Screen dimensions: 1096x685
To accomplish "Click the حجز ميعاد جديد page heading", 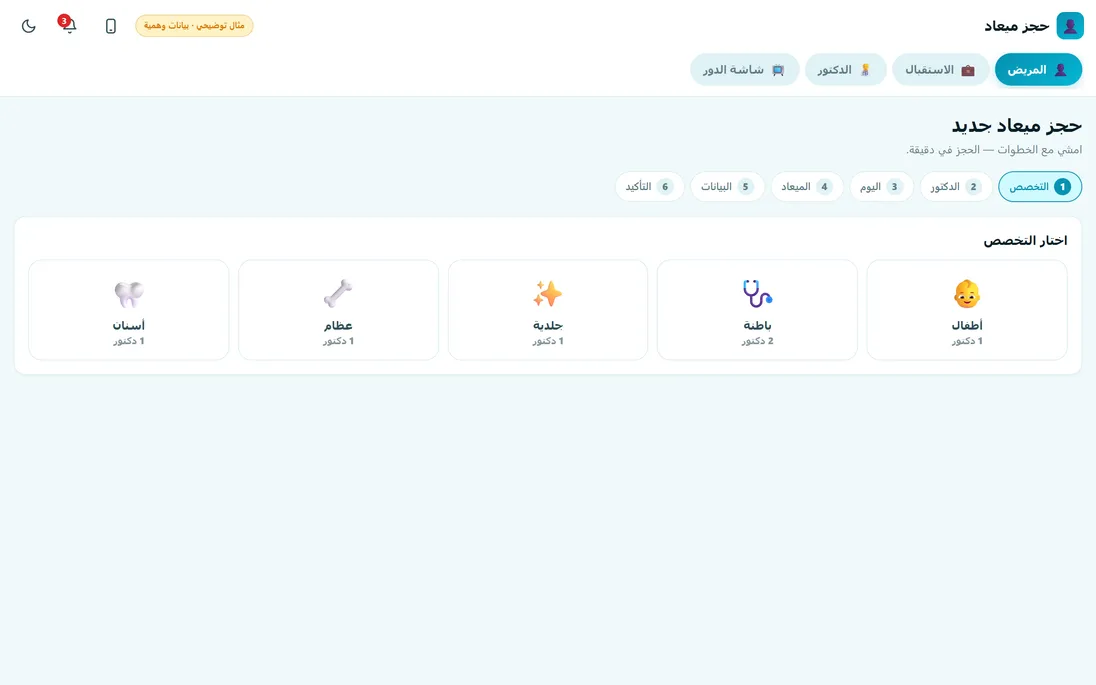I will (1016, 126).
